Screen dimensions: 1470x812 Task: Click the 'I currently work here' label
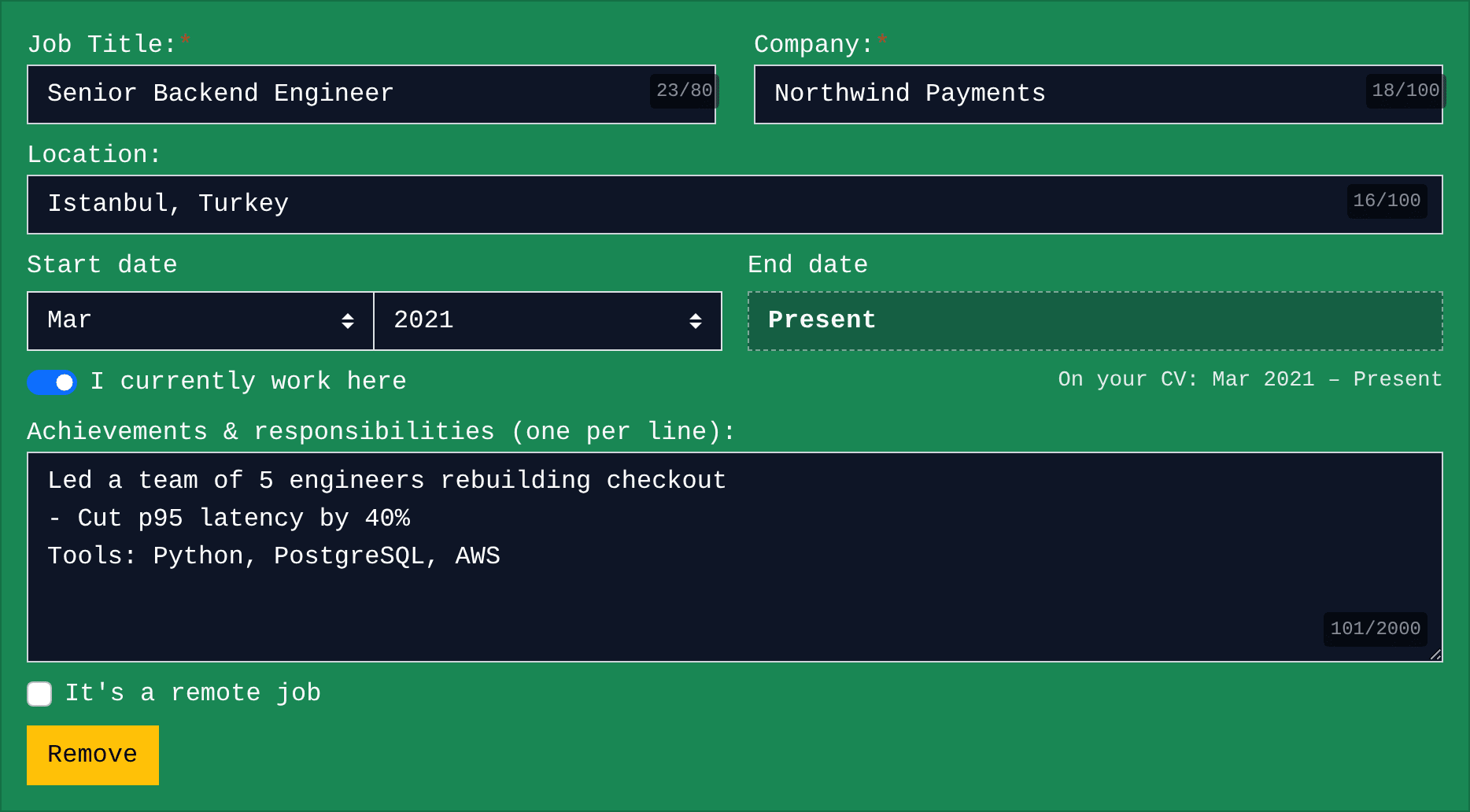248,382
